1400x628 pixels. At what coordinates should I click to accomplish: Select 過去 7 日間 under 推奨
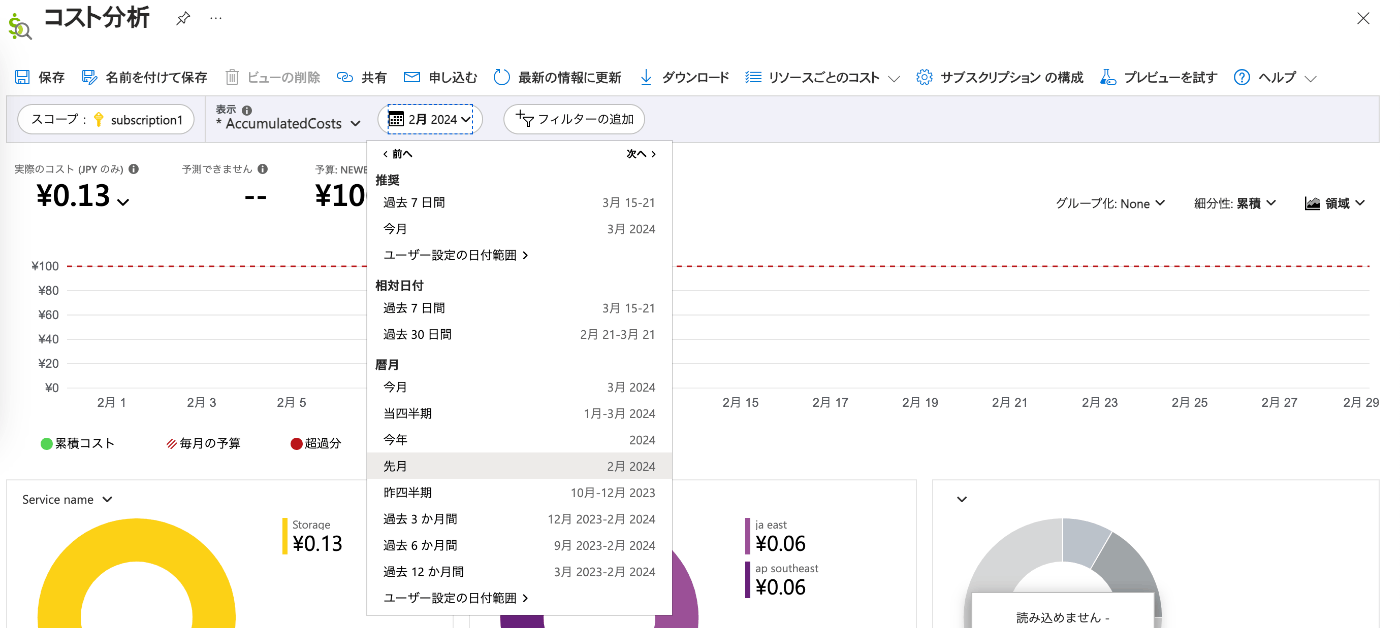coord(519,202)
